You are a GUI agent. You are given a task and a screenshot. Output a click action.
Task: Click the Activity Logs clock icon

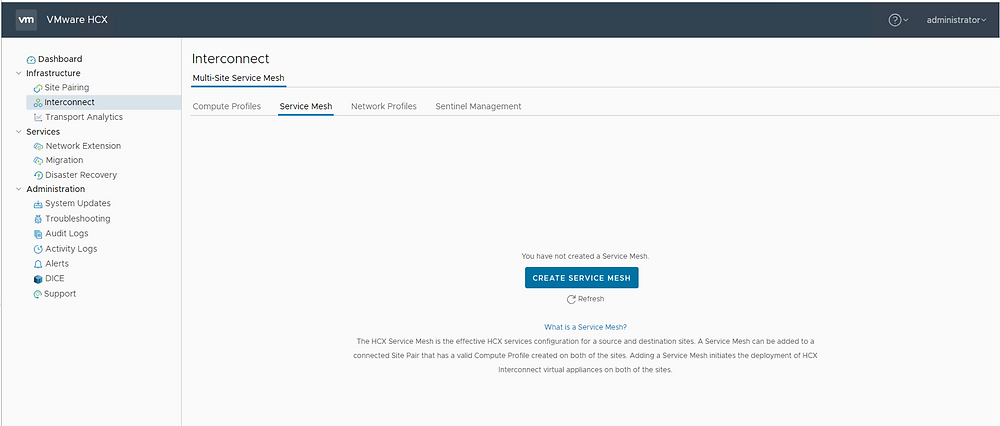coord(38,249)
